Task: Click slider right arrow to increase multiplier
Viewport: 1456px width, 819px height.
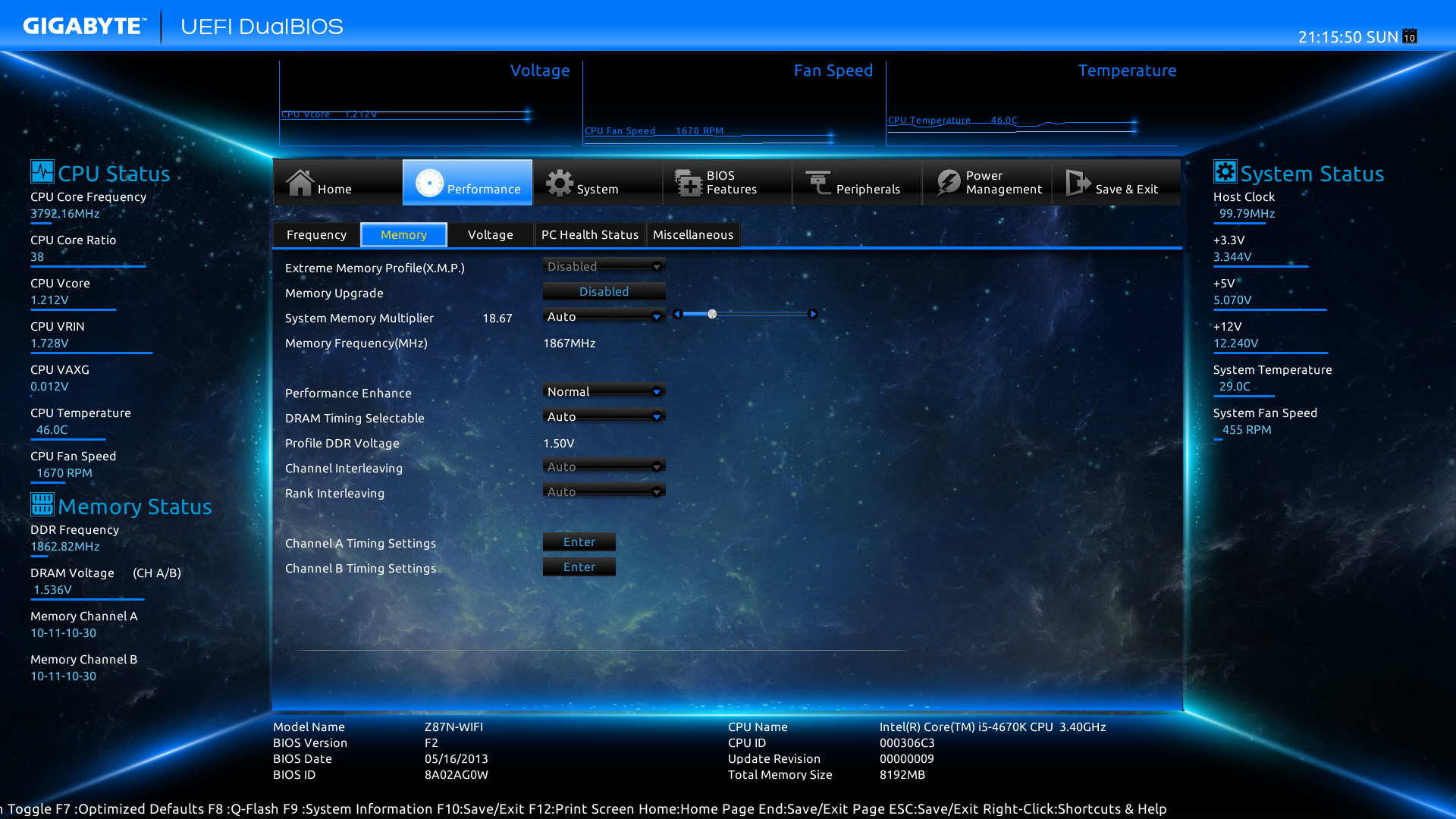Action: point(812,314)
